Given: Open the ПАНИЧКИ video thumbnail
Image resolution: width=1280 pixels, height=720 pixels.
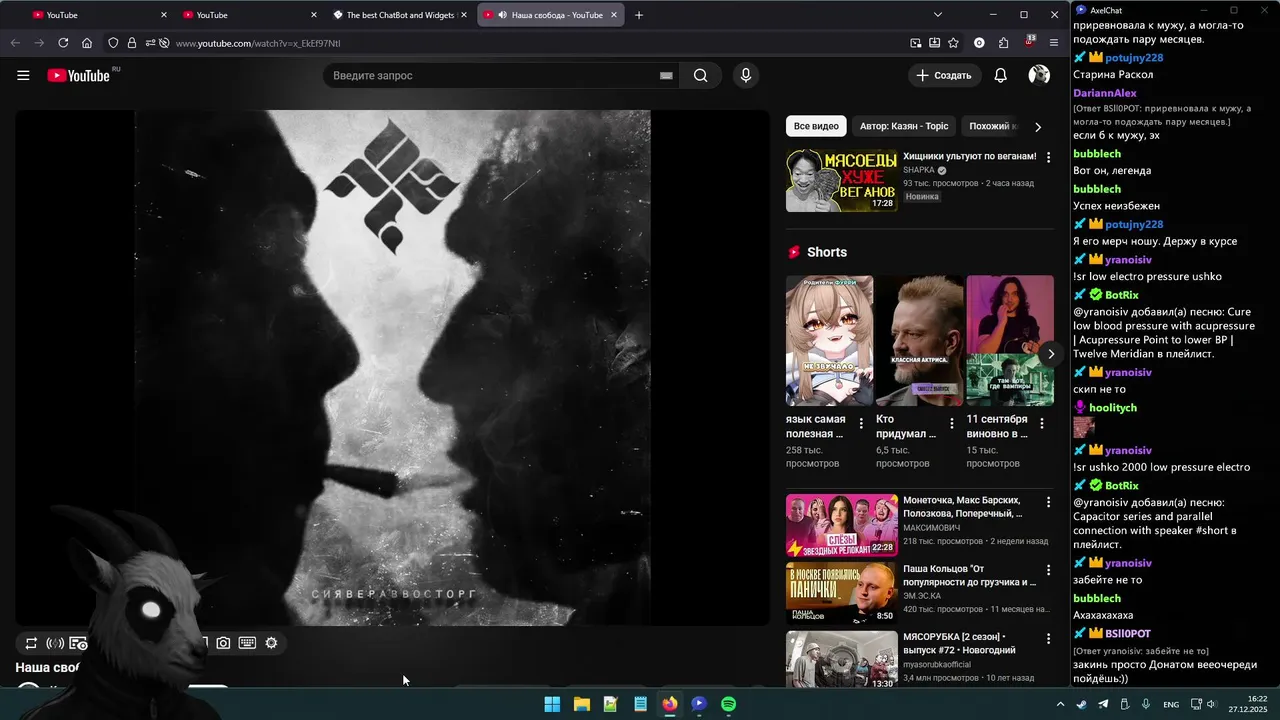Looking at the screenshot, I should 842,593.
